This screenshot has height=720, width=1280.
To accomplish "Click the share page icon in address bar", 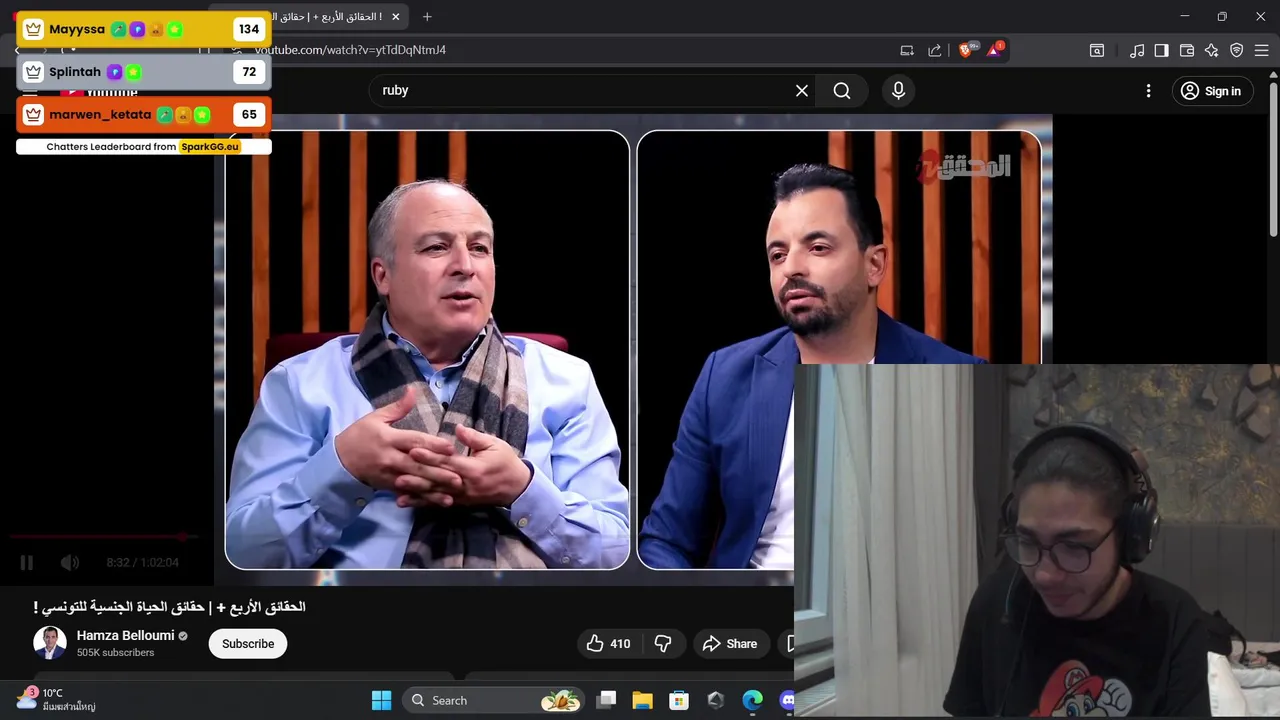I will 934,50.
